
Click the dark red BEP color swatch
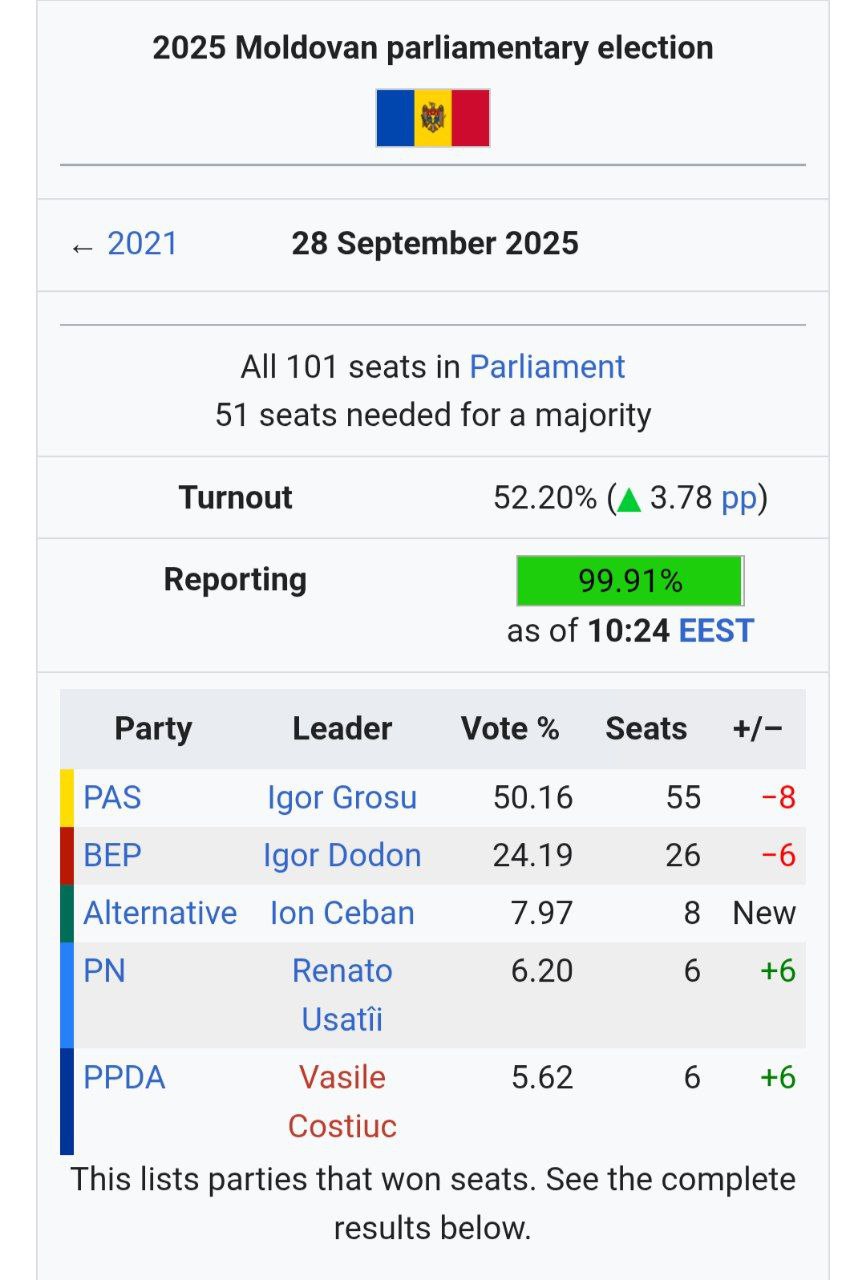67,856
